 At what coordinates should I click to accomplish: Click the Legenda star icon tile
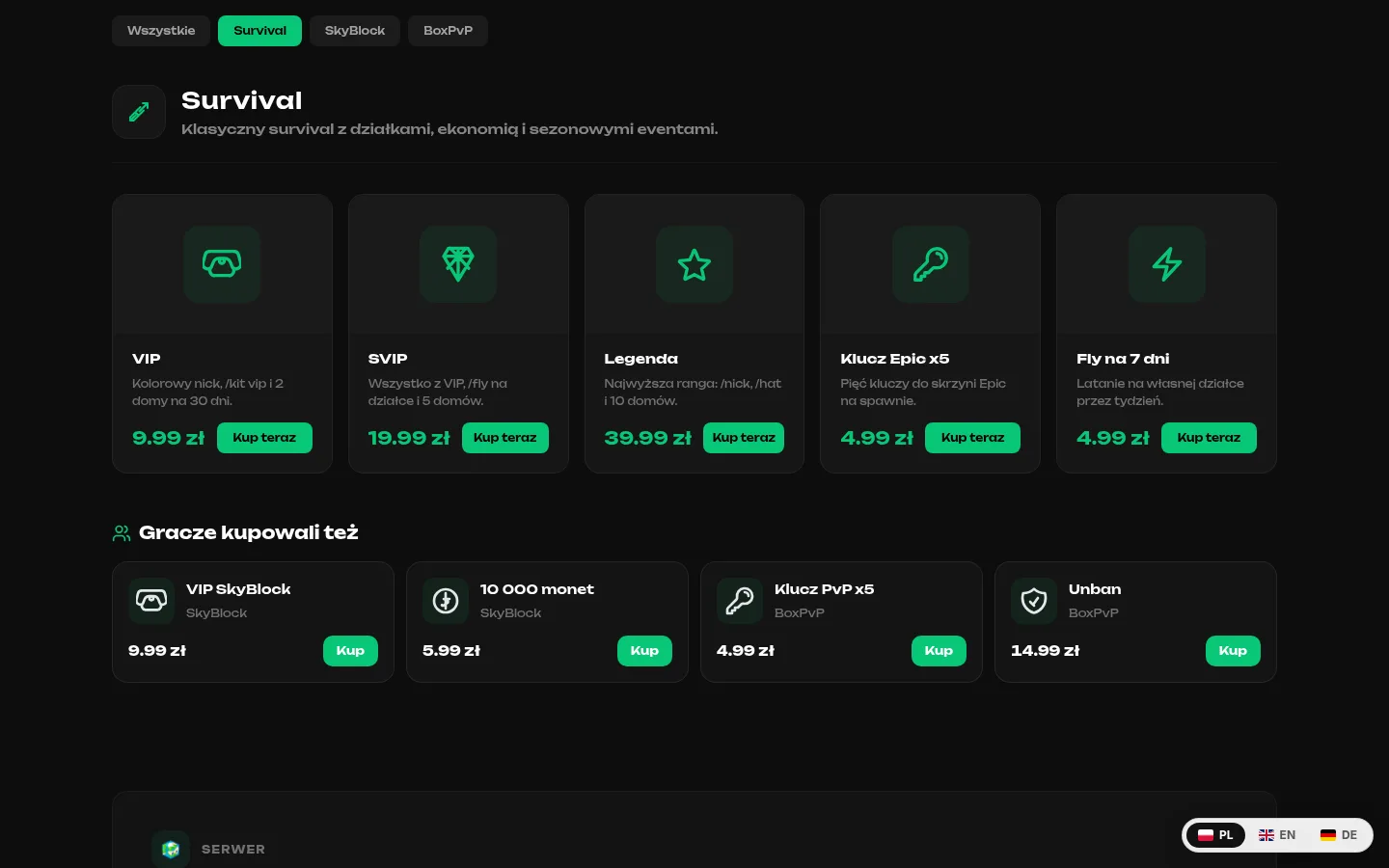tap(694, 264)
